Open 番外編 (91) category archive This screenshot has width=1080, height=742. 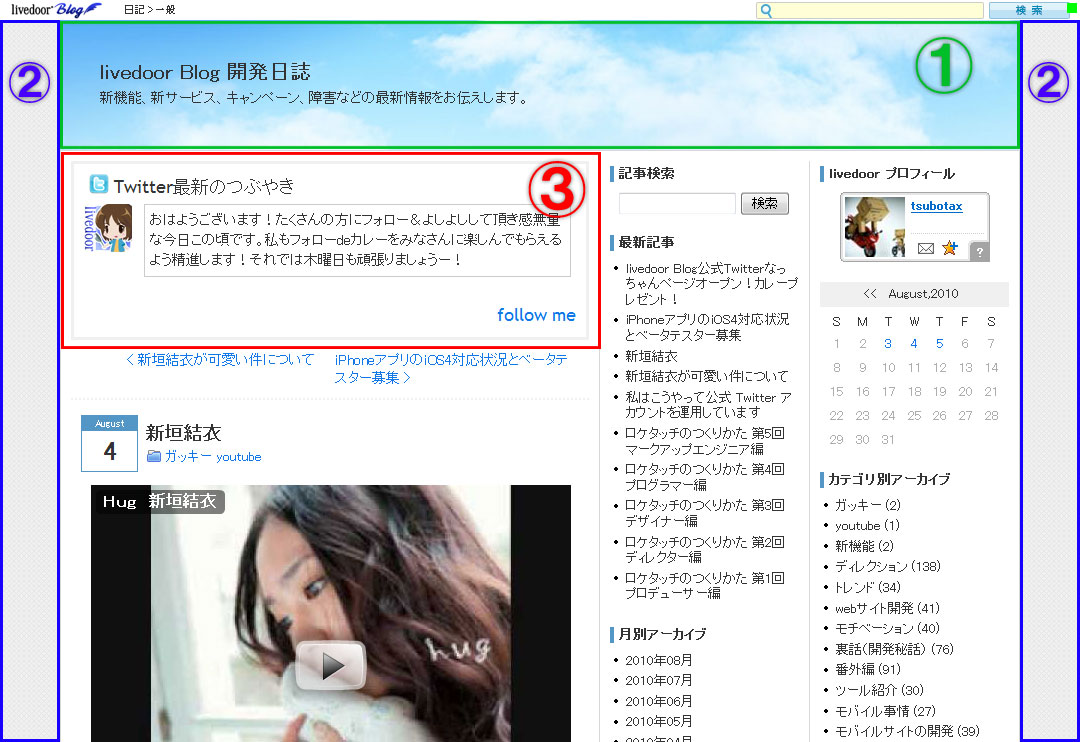point(867,669)
